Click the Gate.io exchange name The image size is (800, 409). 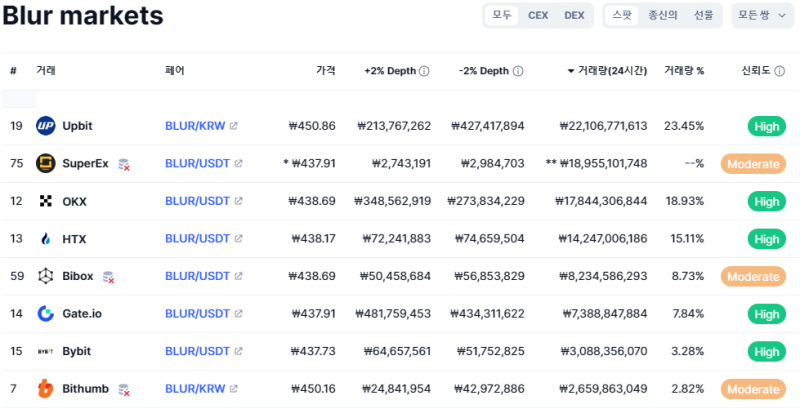82,314
